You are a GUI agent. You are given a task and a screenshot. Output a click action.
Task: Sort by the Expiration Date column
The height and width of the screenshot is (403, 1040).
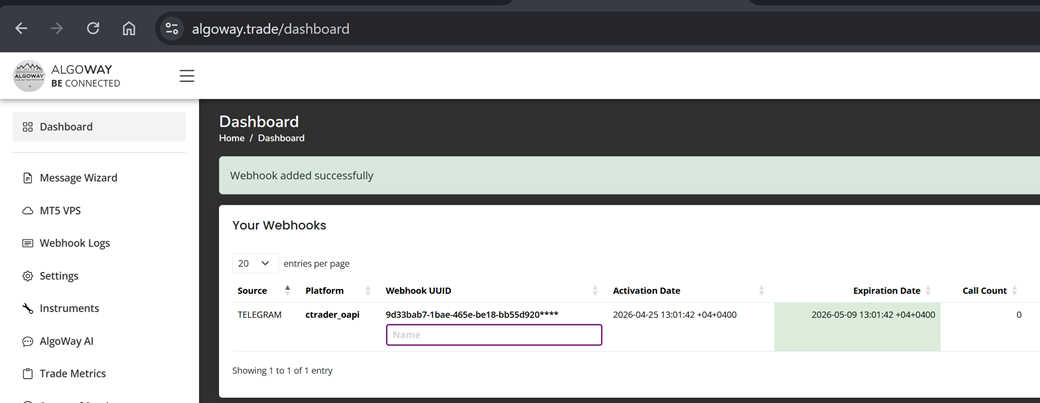click(x=857, y=290)
